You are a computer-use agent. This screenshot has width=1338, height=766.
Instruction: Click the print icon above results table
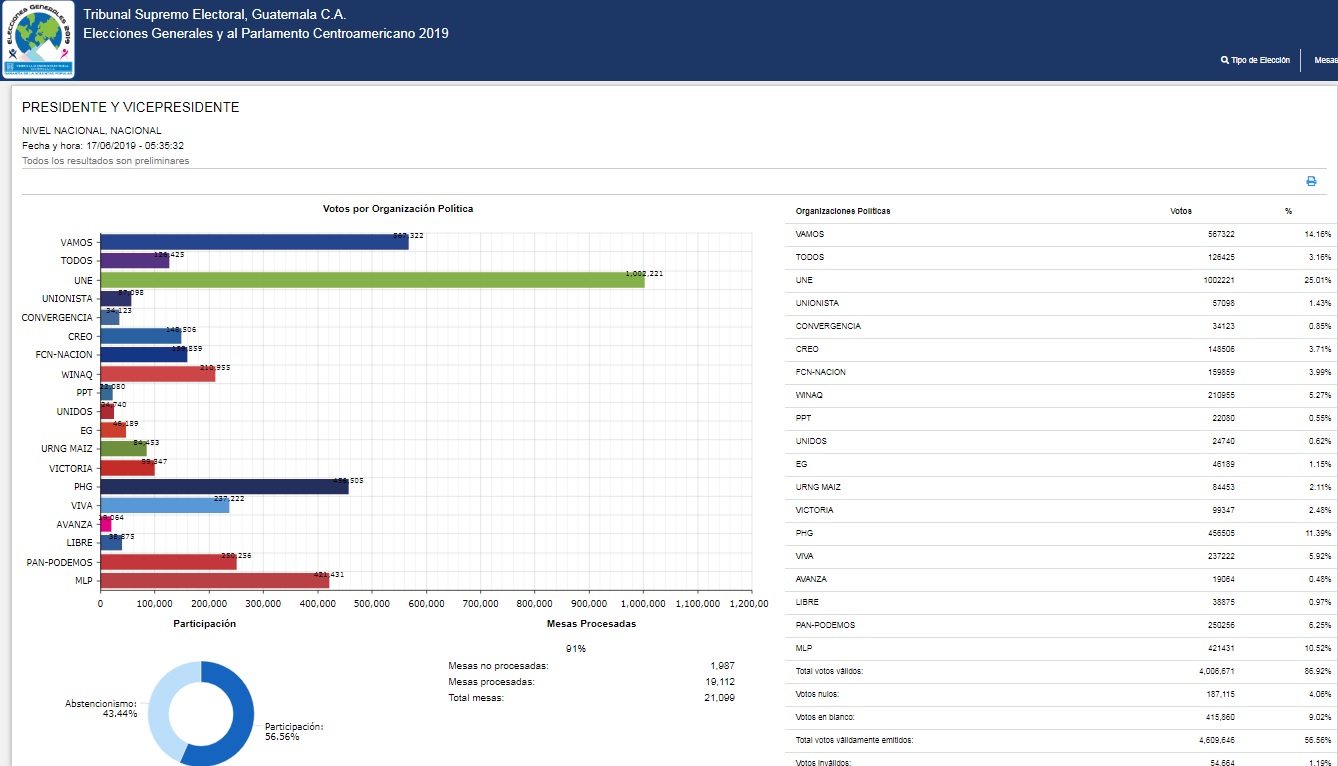pyautogui.click(x=1311, y=181)
